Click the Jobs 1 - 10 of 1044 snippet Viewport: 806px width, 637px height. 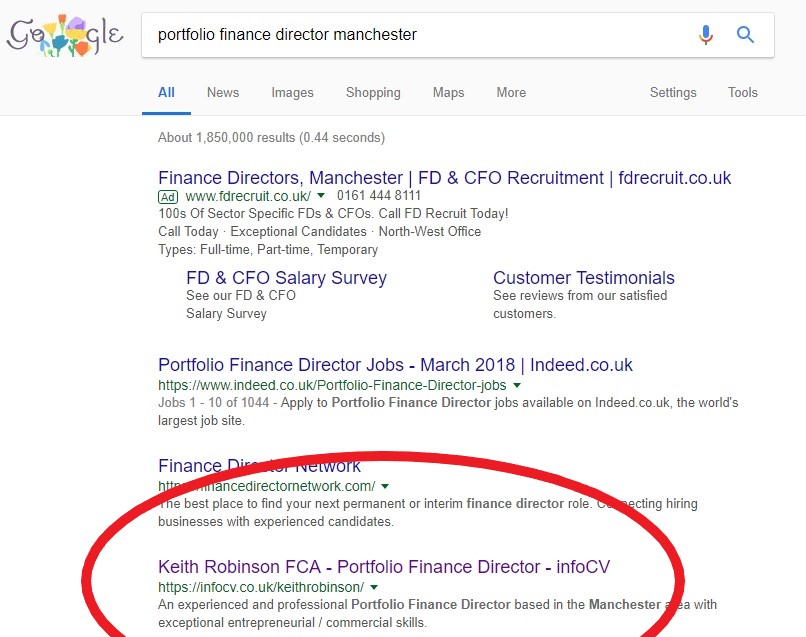(x=448, y=411)
